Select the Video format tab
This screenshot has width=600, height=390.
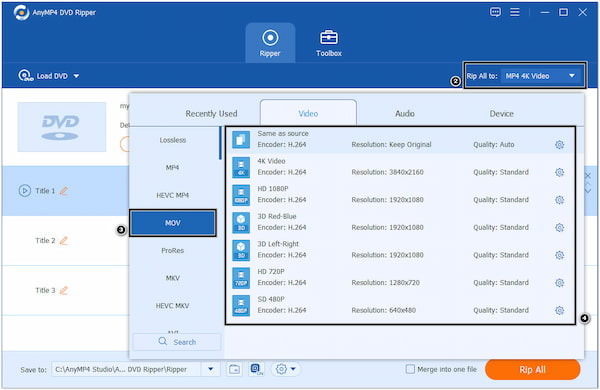click(x=308, y=113)
